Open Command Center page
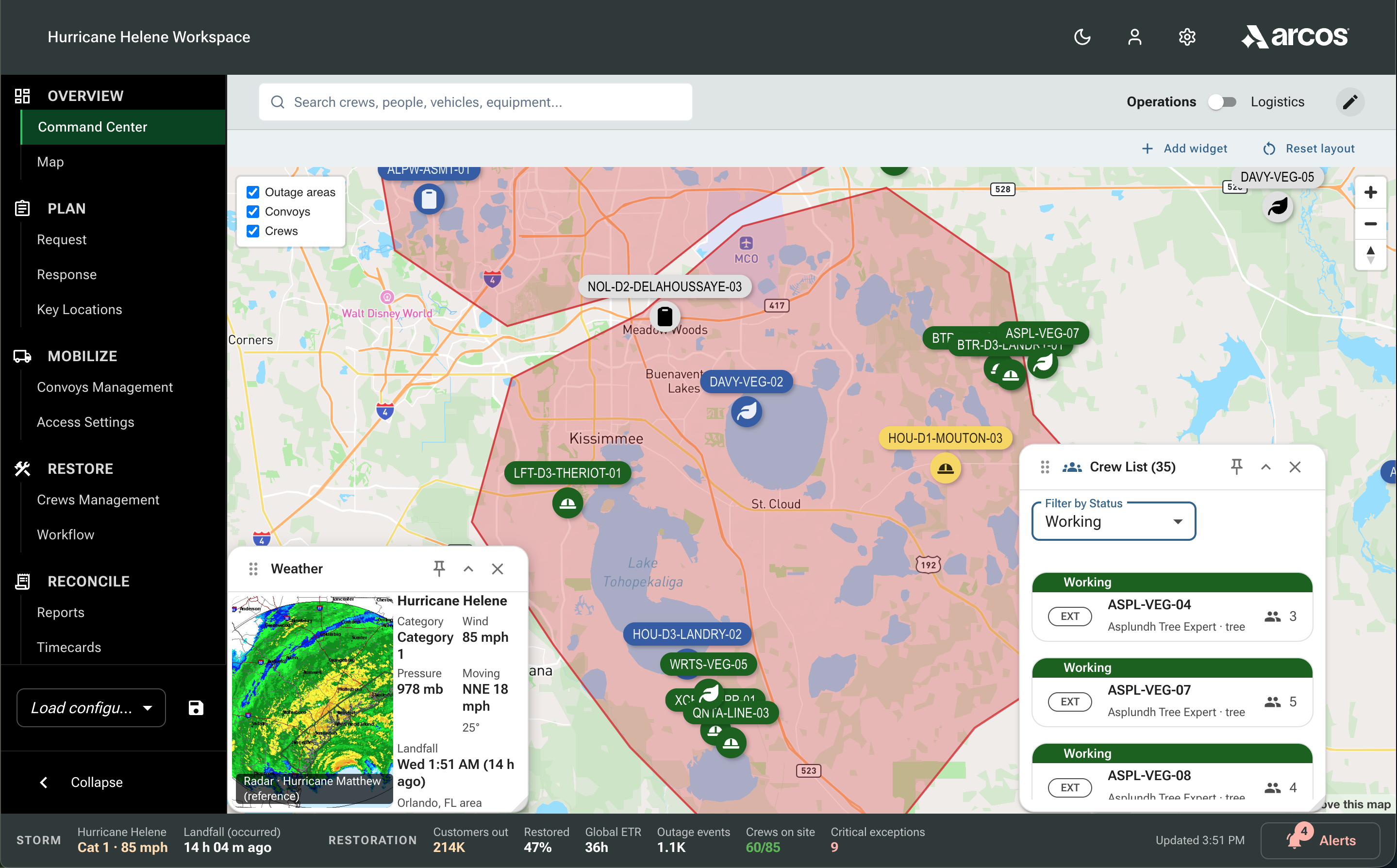1397x868 pixels. coord(123,127)
